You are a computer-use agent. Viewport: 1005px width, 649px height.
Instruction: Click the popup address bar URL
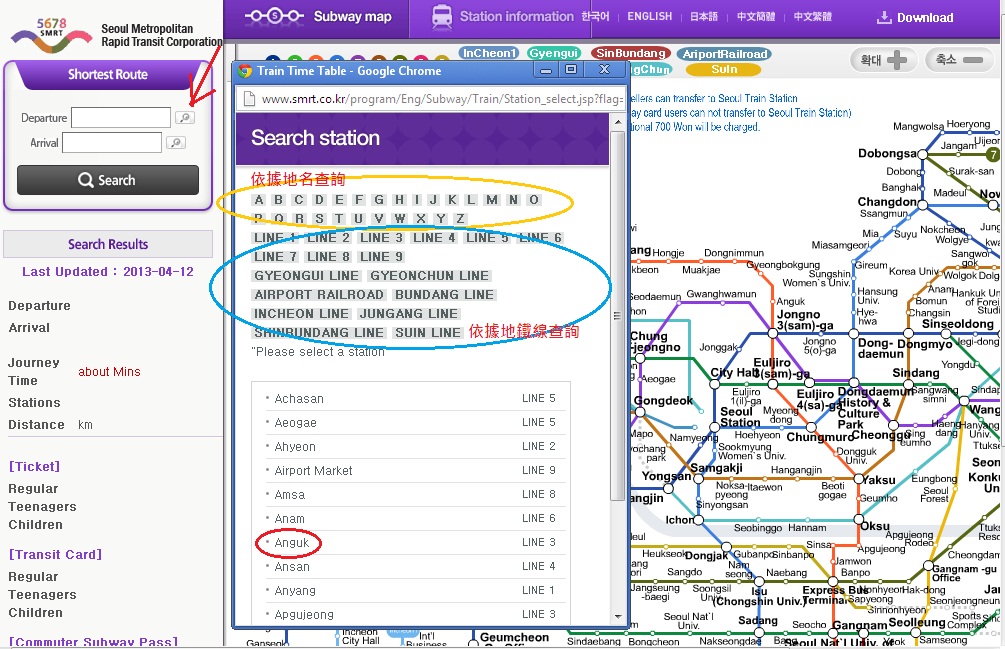pos(442,99)
